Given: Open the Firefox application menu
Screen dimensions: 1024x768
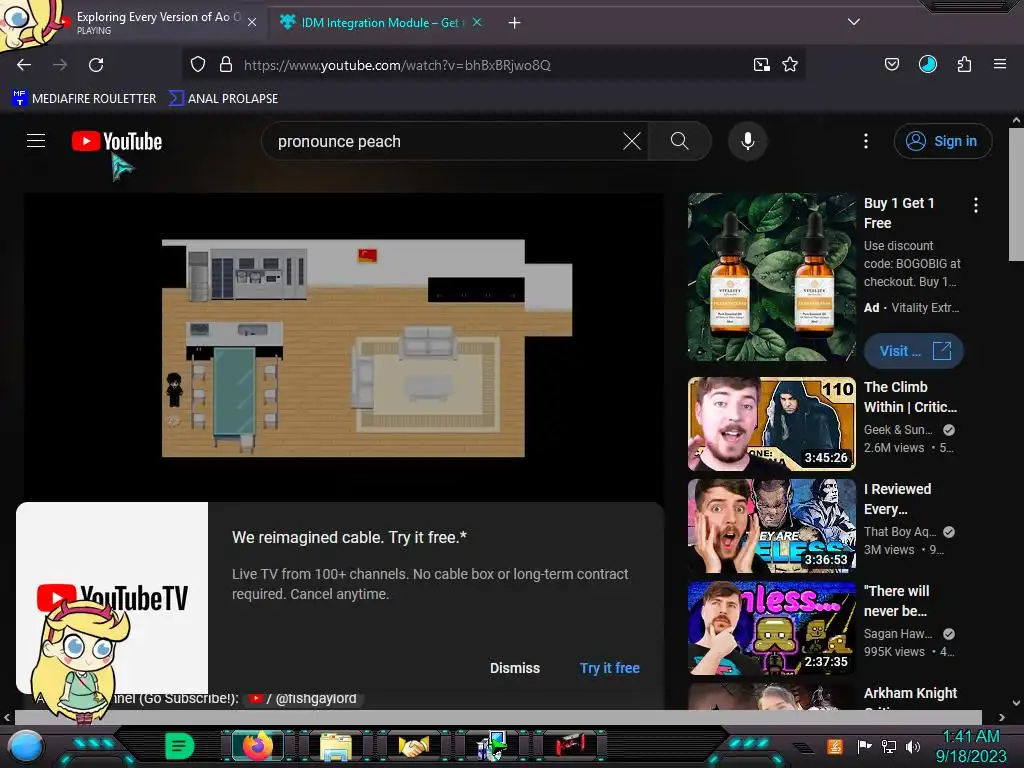Looking at the screenshot, I should [1000, 65].
